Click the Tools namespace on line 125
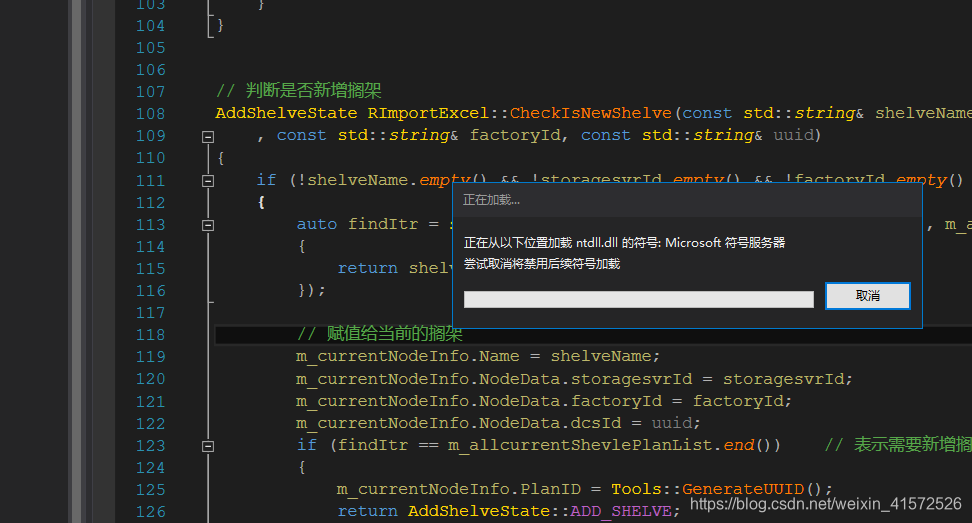Image resolution: width=972 pixels, height=523 pixels. pyautogui.click(x=636, y=490)
